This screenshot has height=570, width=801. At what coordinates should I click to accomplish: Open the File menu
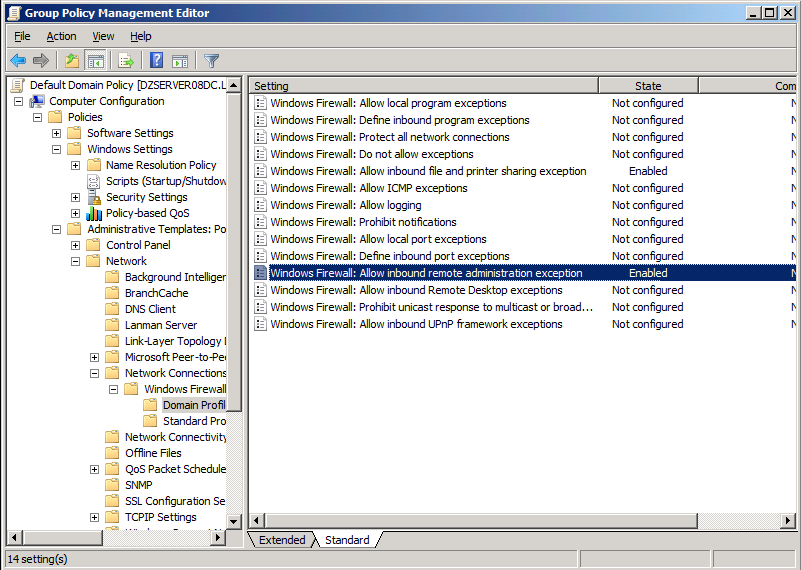click(x=22, y=36)
